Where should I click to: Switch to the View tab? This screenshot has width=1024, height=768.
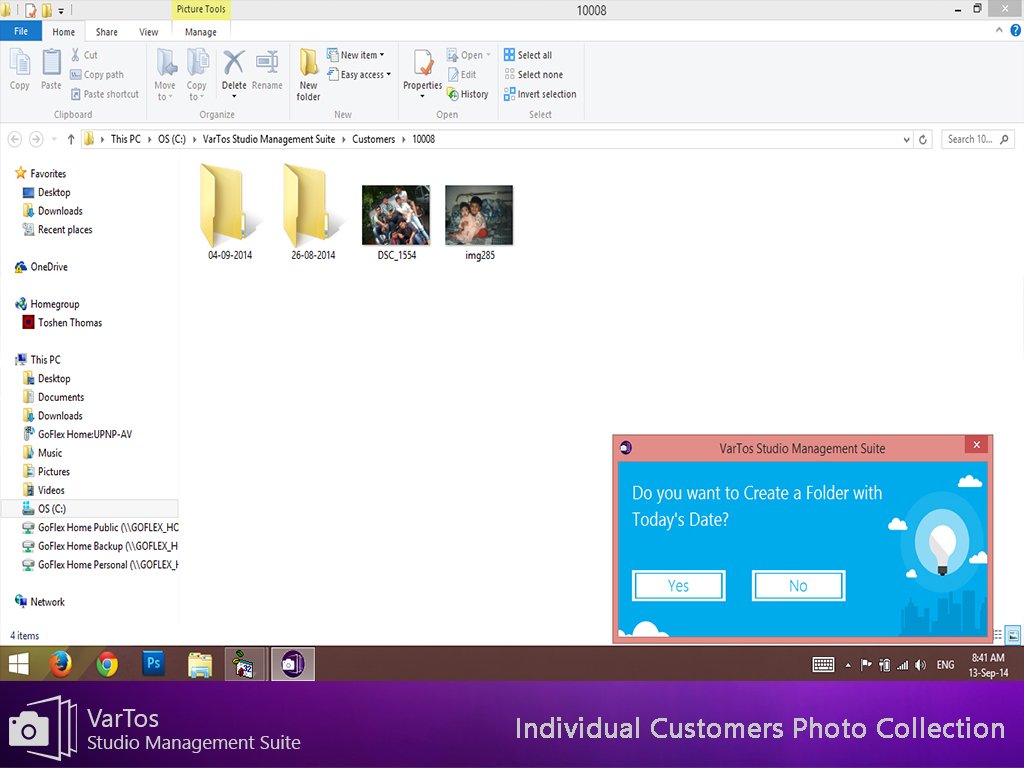148,31
